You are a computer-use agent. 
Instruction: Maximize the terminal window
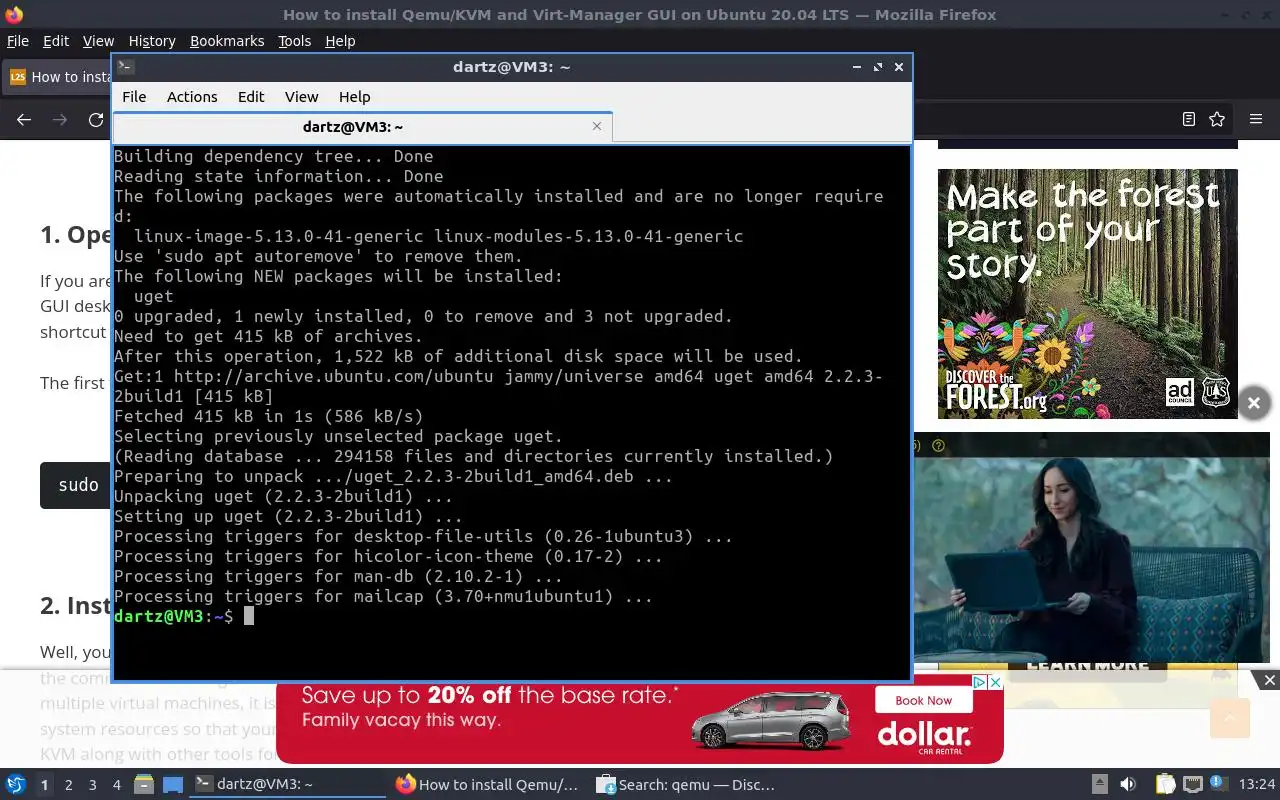(878, 67)
